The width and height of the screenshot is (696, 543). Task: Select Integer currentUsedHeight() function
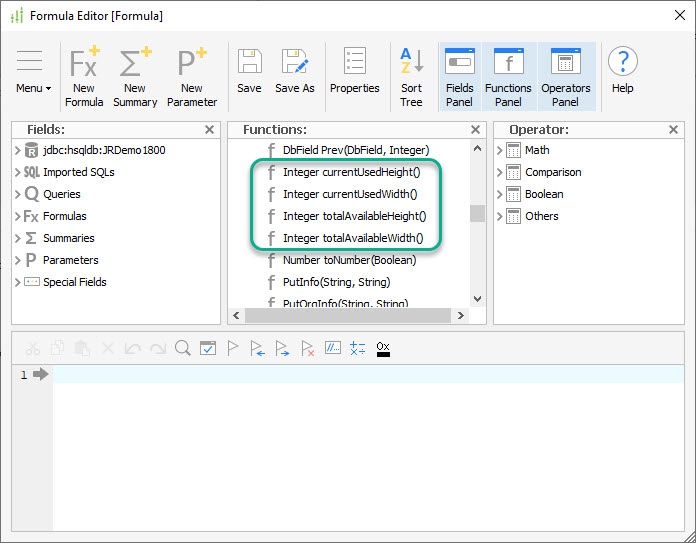click(x=352, y=172)
